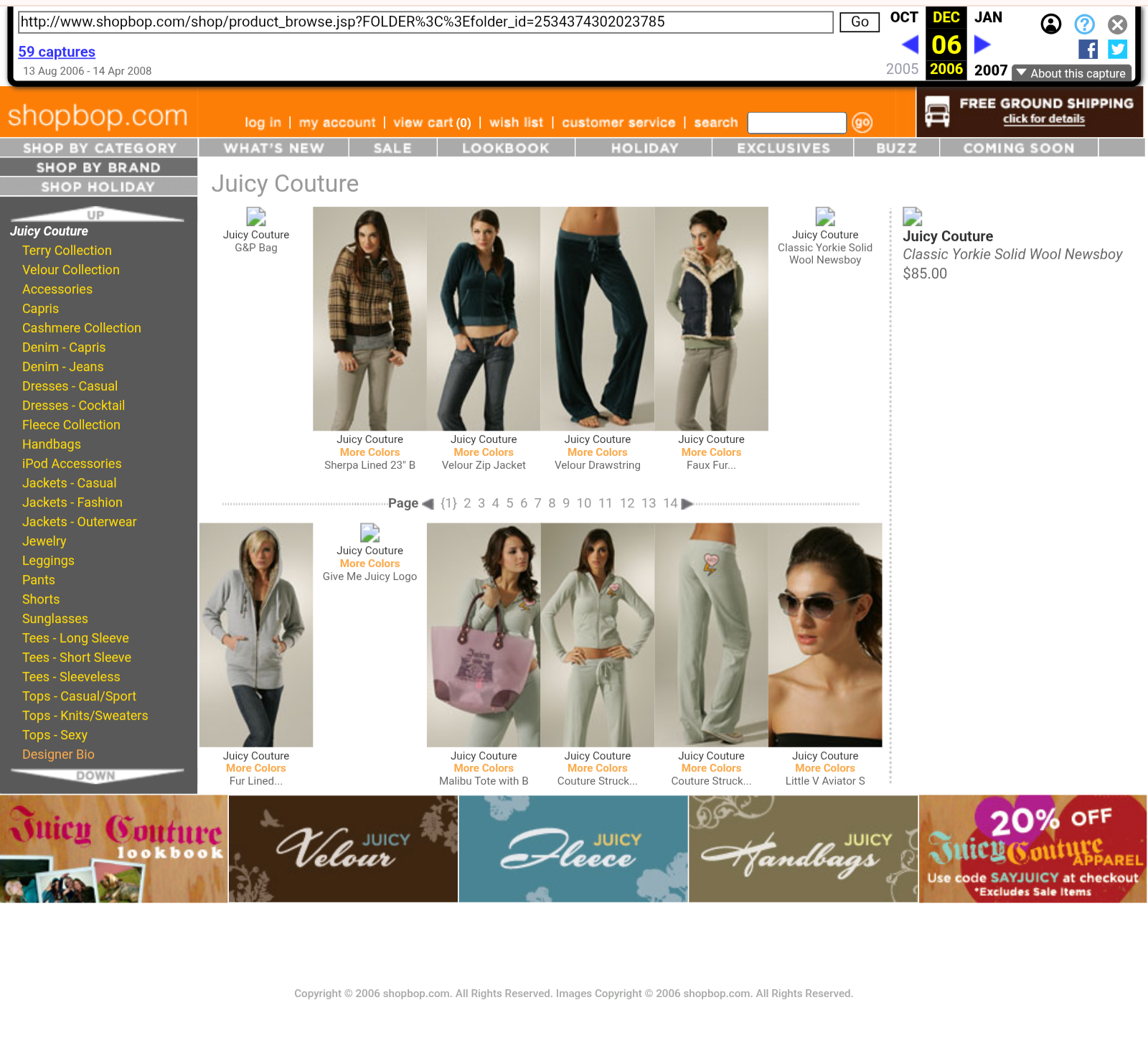Click the shopbop search text field
This screenshot has width=1148, height=1043.
[x=796, y=123]
